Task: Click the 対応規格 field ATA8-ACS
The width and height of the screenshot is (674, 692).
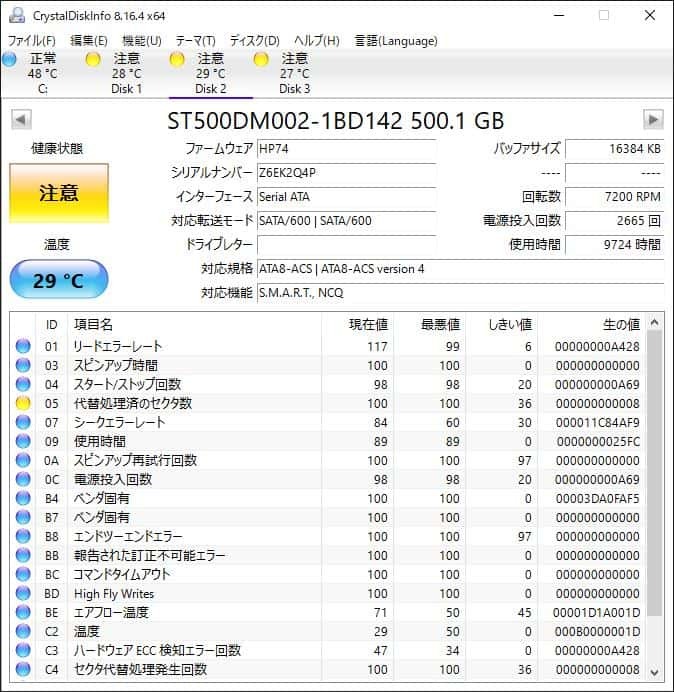Action: (460, 269)
